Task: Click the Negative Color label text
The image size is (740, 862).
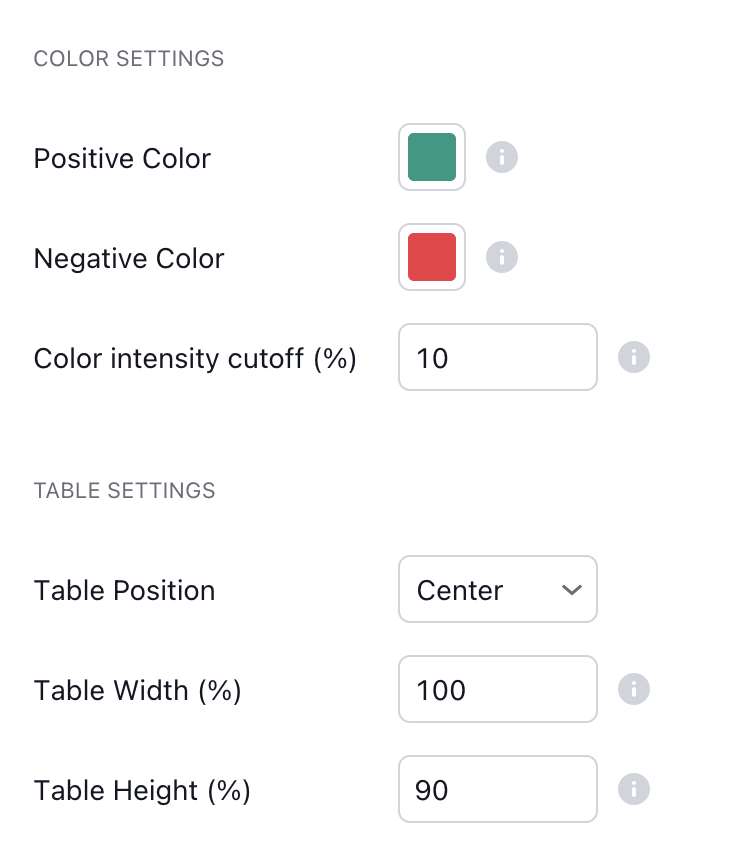Action: pos(129,259)
